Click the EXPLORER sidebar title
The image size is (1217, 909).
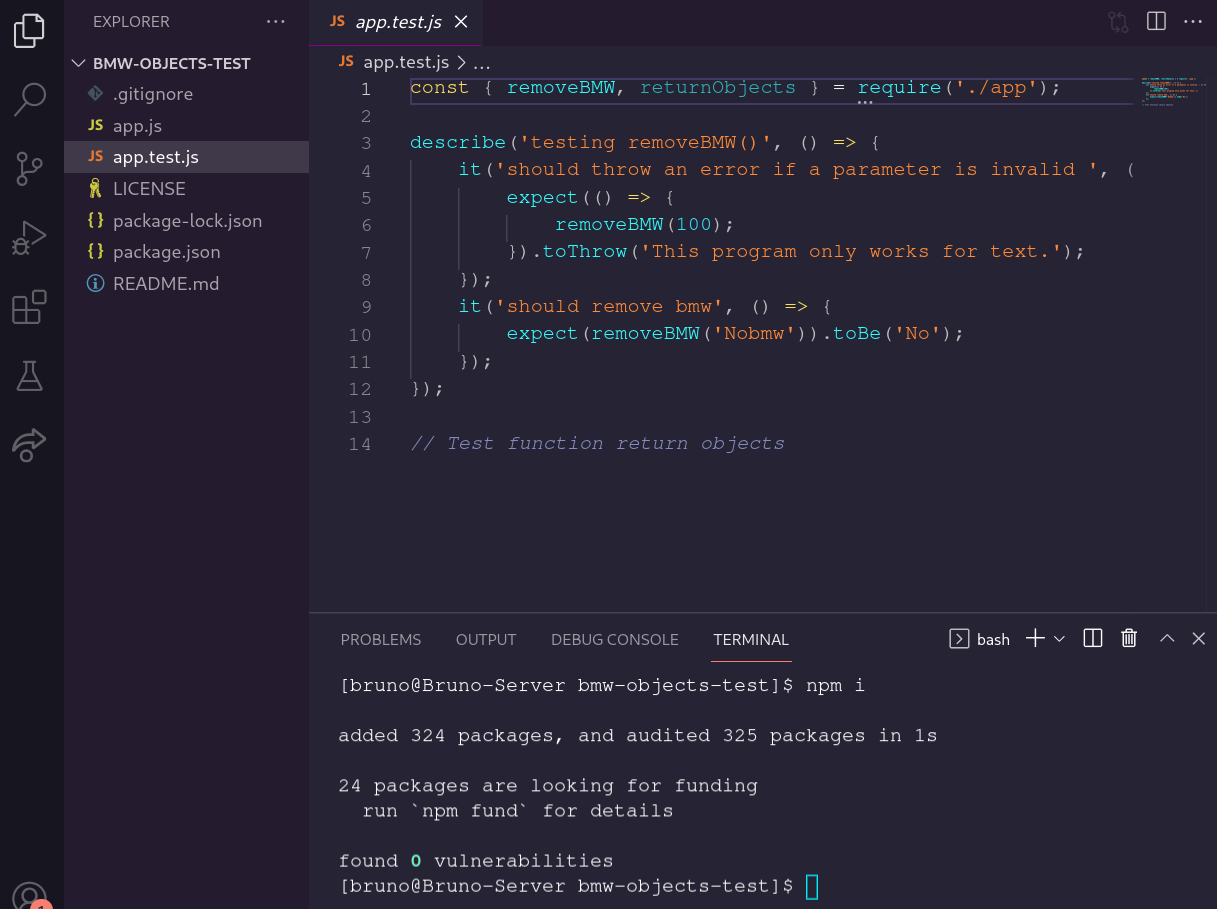(x=131, y=21)
